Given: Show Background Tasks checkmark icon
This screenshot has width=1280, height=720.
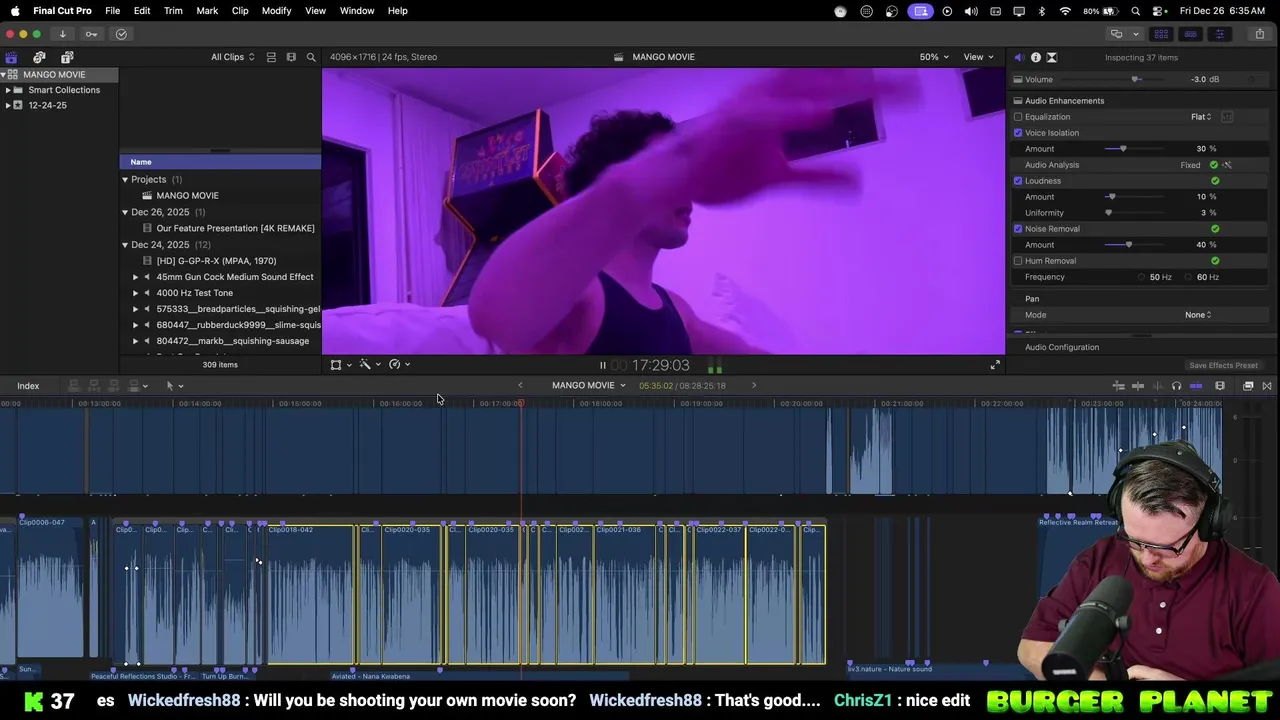Looking at the screenshot, I should click(x=121, y=34).
